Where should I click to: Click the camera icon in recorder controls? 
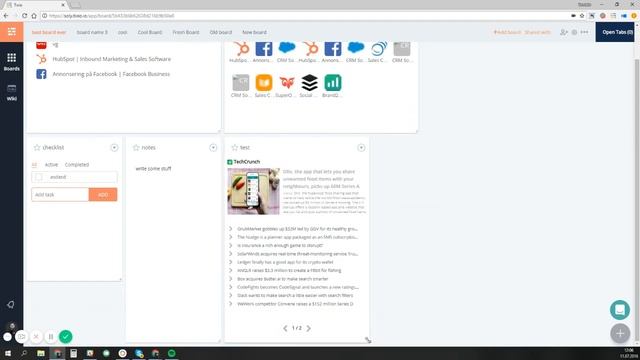[21, 337]
